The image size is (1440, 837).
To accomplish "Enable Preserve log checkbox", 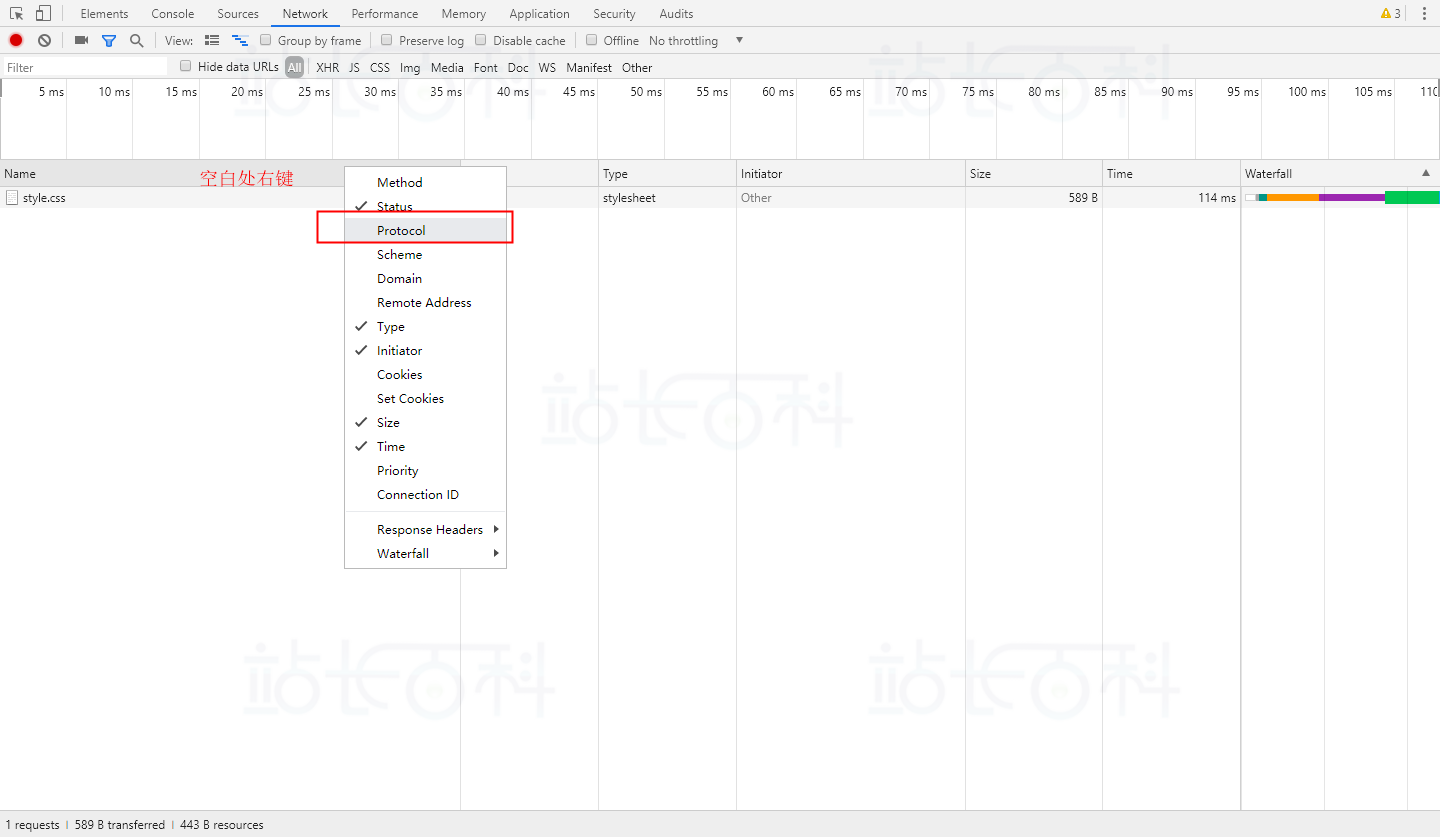I will point(387,40).
